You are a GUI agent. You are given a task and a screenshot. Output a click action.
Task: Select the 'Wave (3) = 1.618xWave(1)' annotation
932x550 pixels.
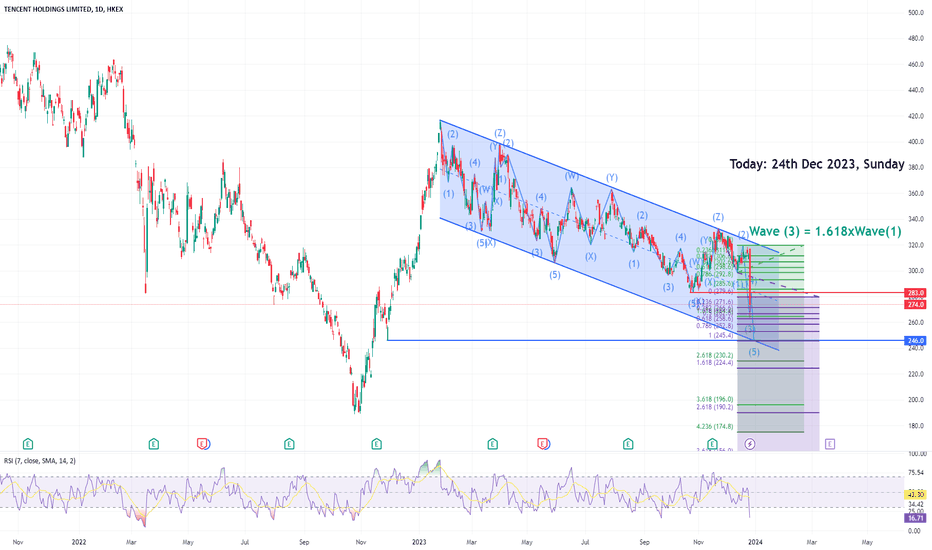(825, 231)
